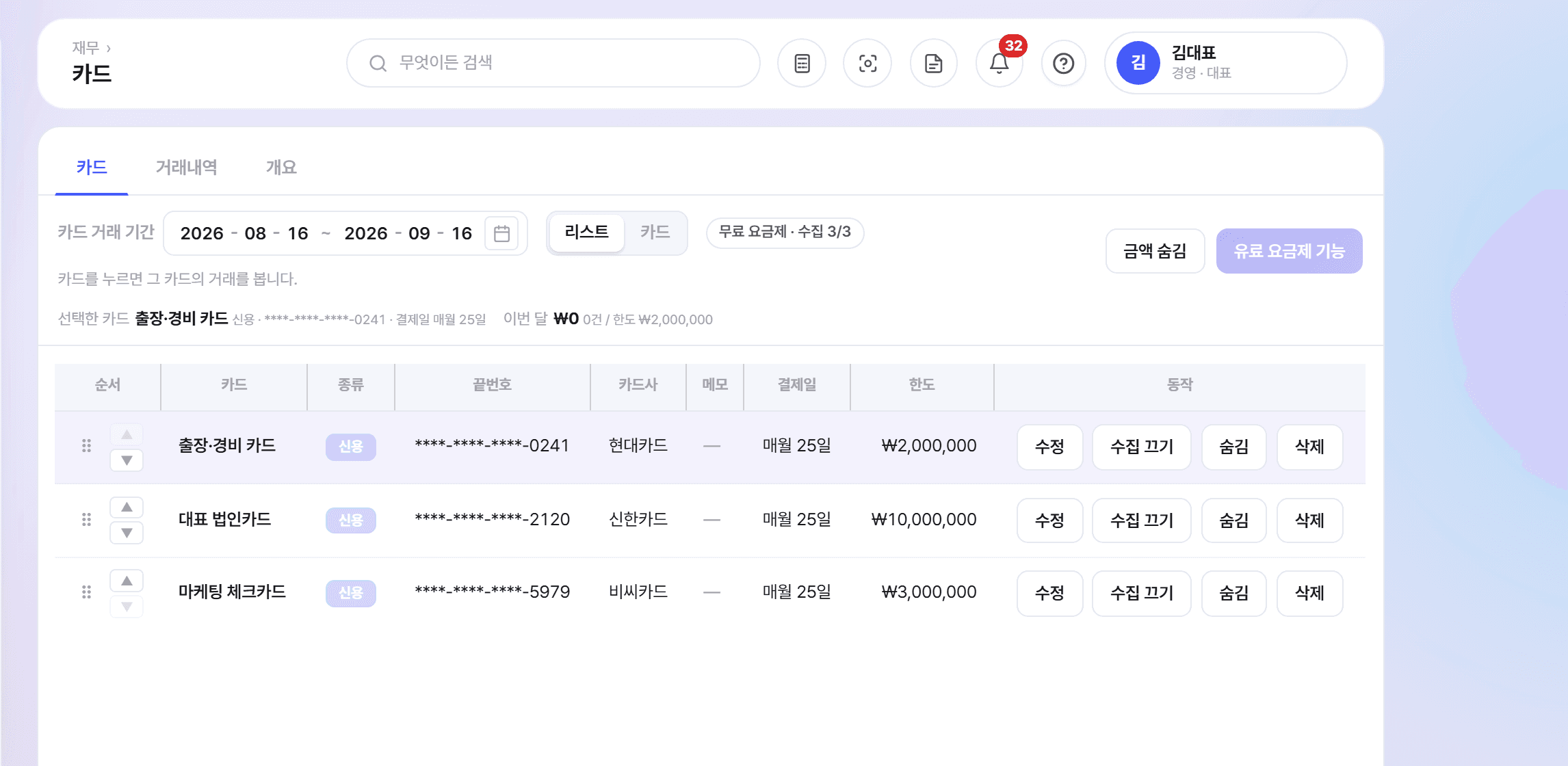Image resolution: width=1568 pixels, height=766 pixels.
Task: Hide the 출장·경비 카드 row
Action: (1234, 447)
